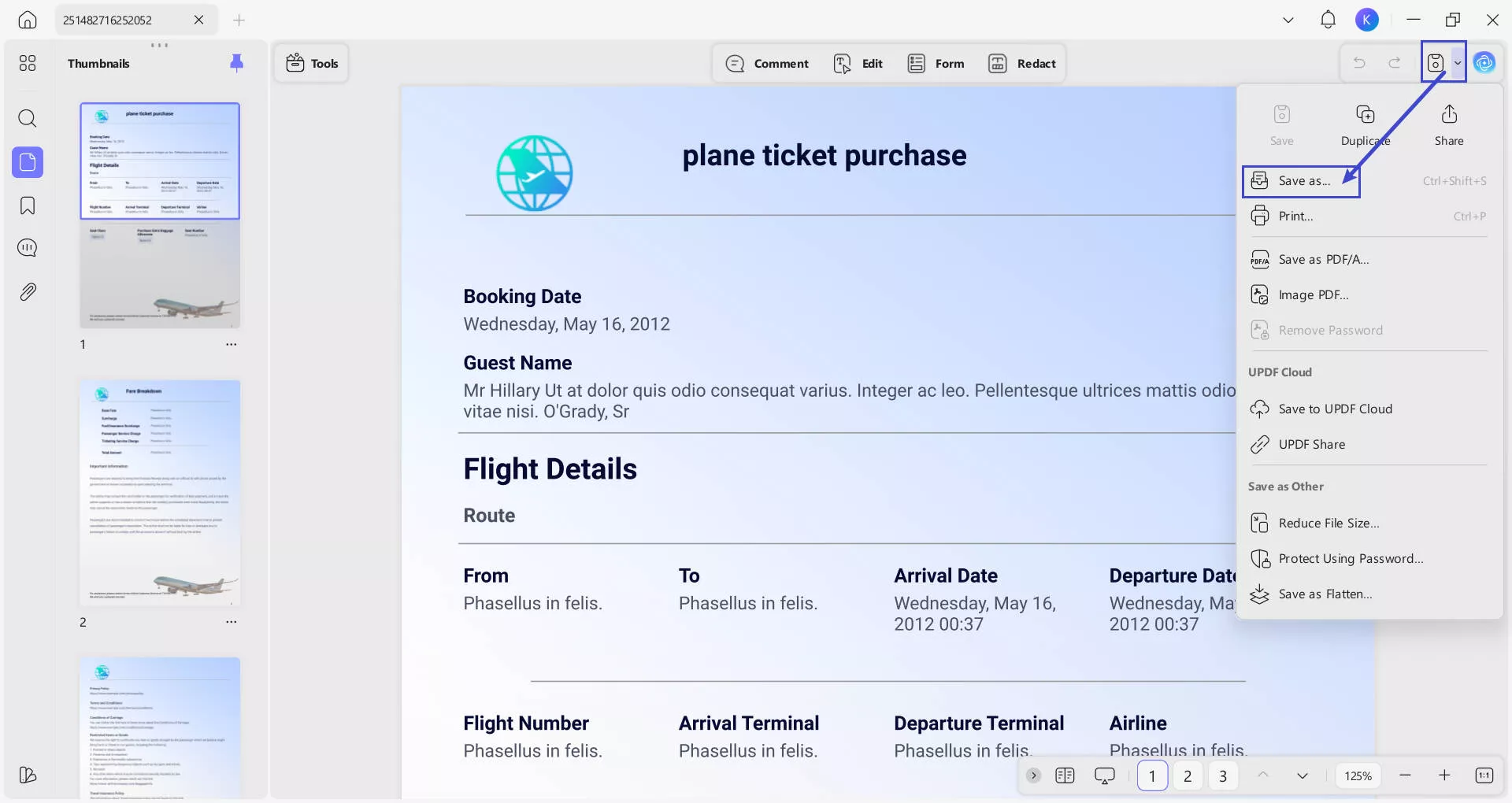Open the Tools button
Screen dimensions: 1512x803
point(312,63)
